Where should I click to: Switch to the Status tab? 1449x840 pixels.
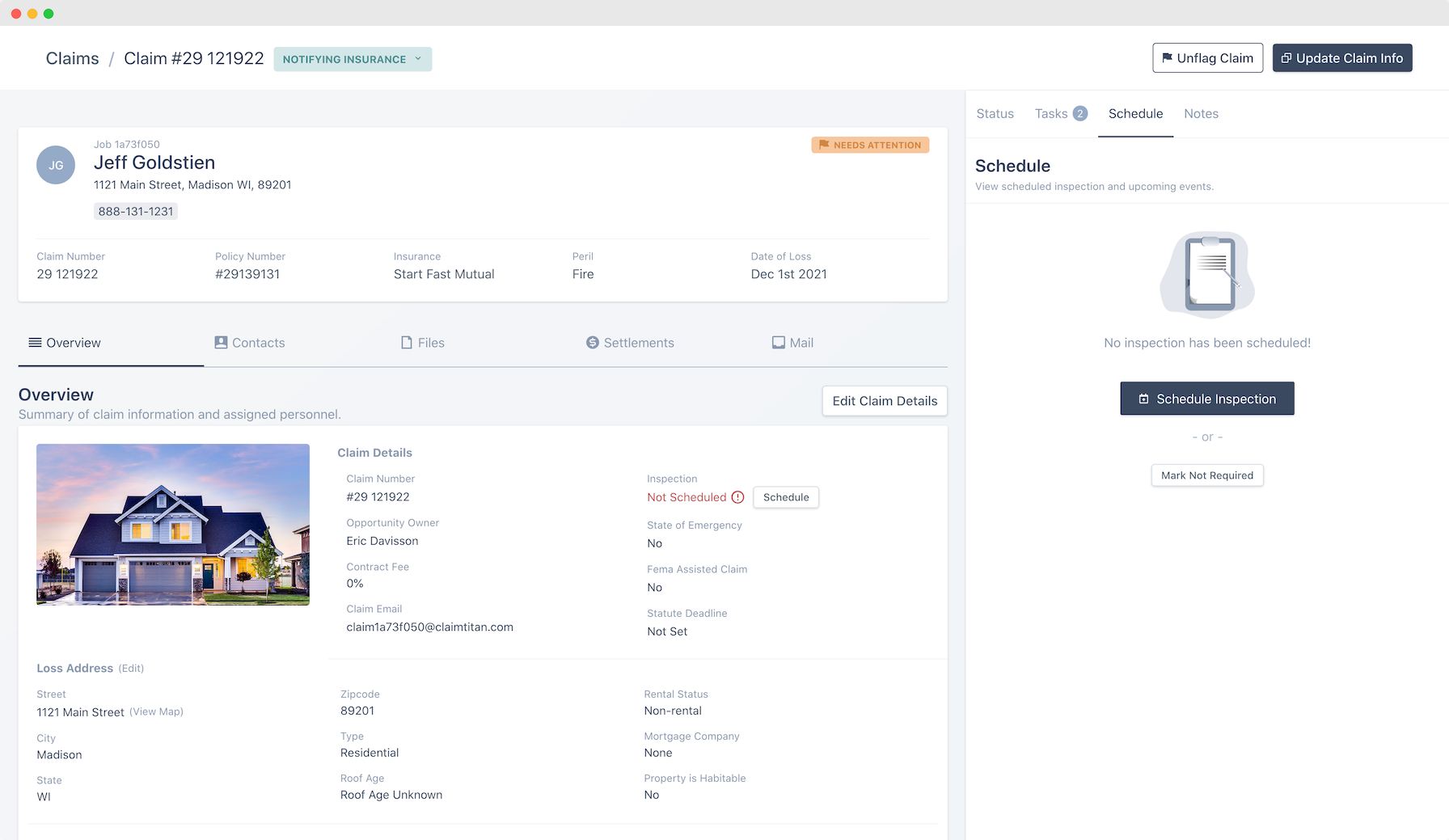pos(995,113)
